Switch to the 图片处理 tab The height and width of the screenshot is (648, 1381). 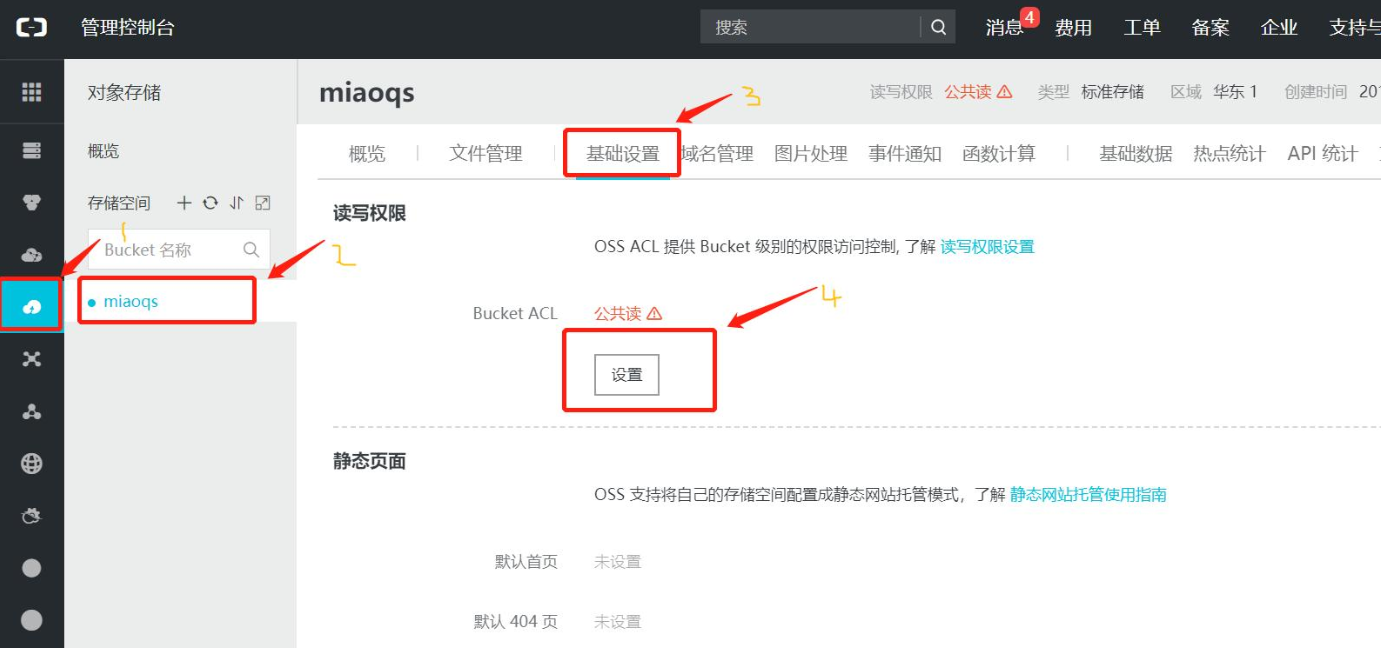811,154
